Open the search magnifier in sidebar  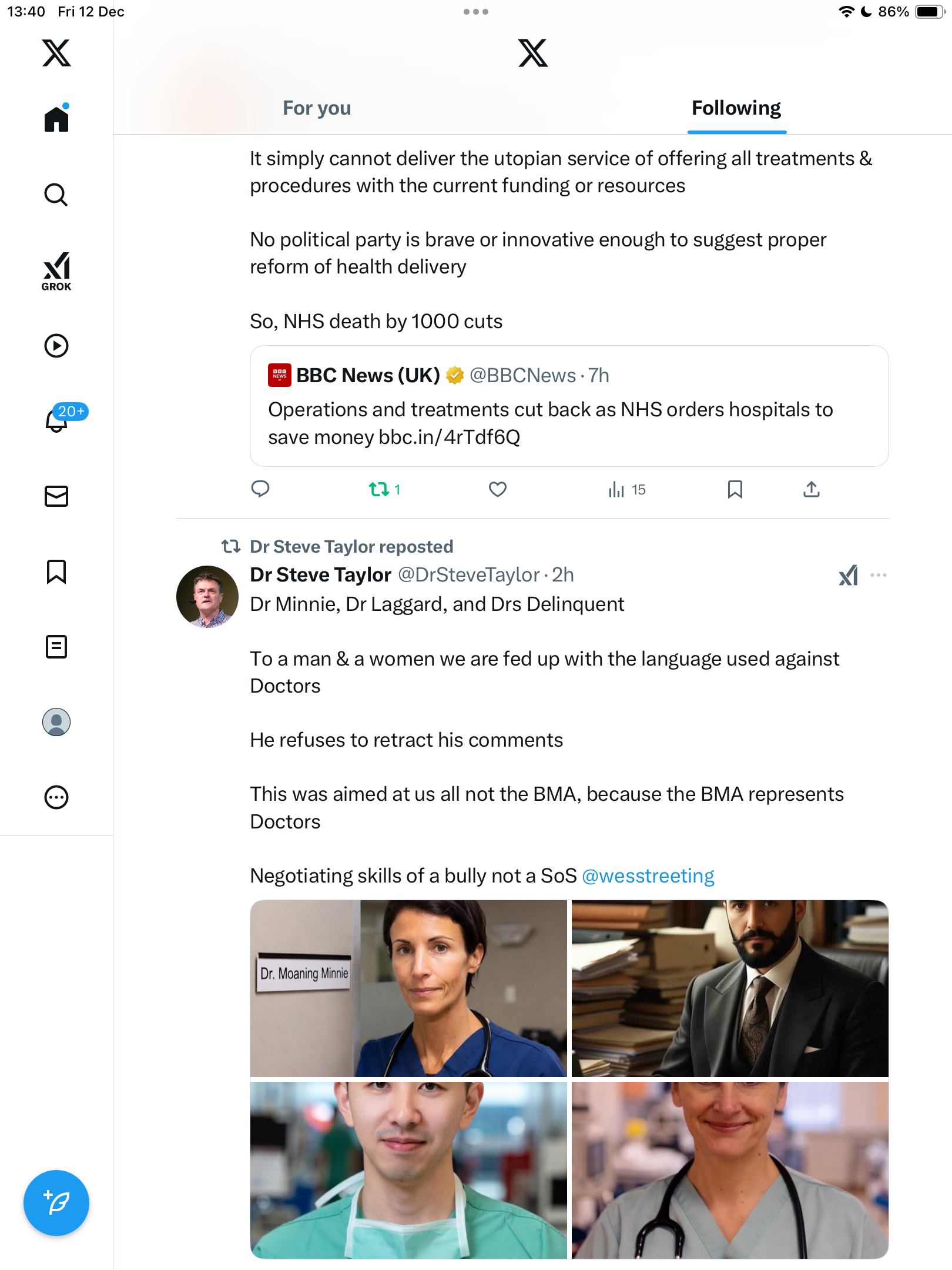click(56, 195)
